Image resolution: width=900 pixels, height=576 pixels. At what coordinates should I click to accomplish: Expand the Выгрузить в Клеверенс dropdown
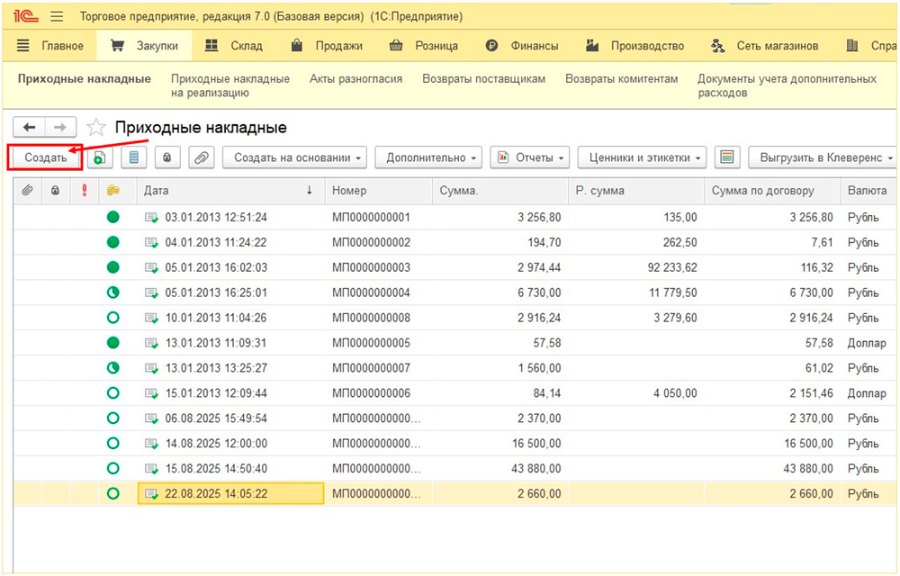(x=823, y=157)
